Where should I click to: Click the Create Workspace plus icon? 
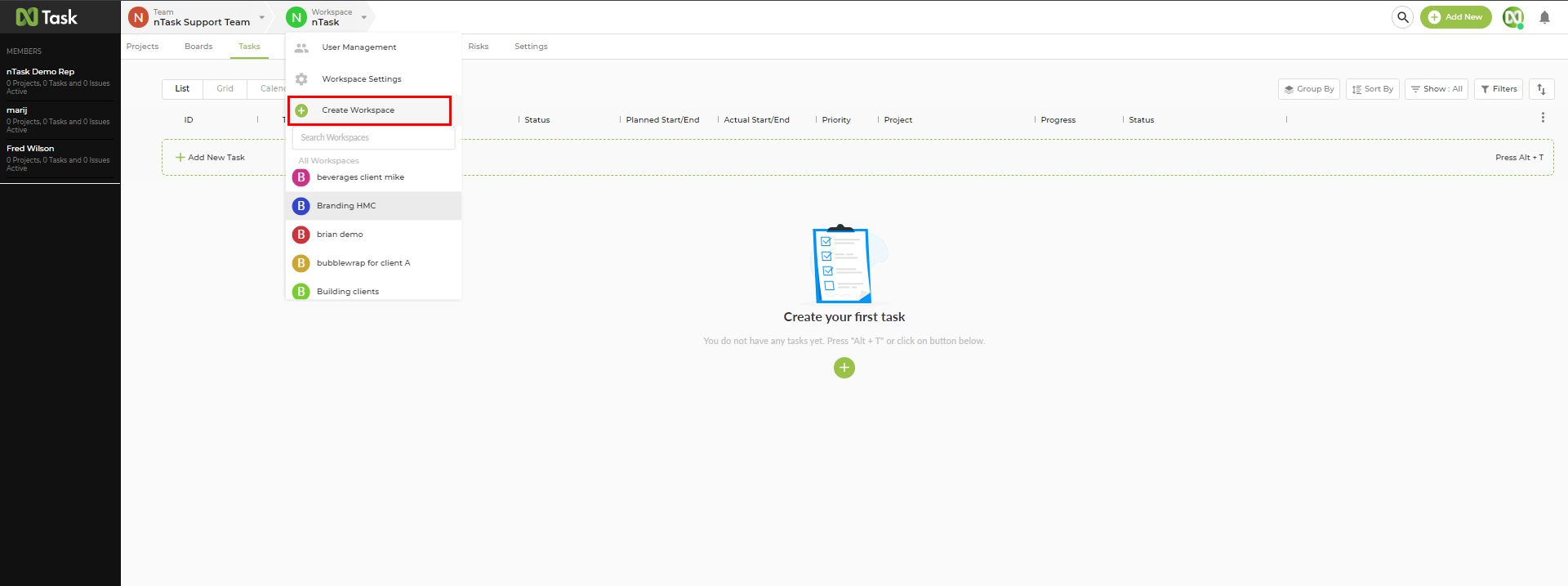tap(301, 110)
